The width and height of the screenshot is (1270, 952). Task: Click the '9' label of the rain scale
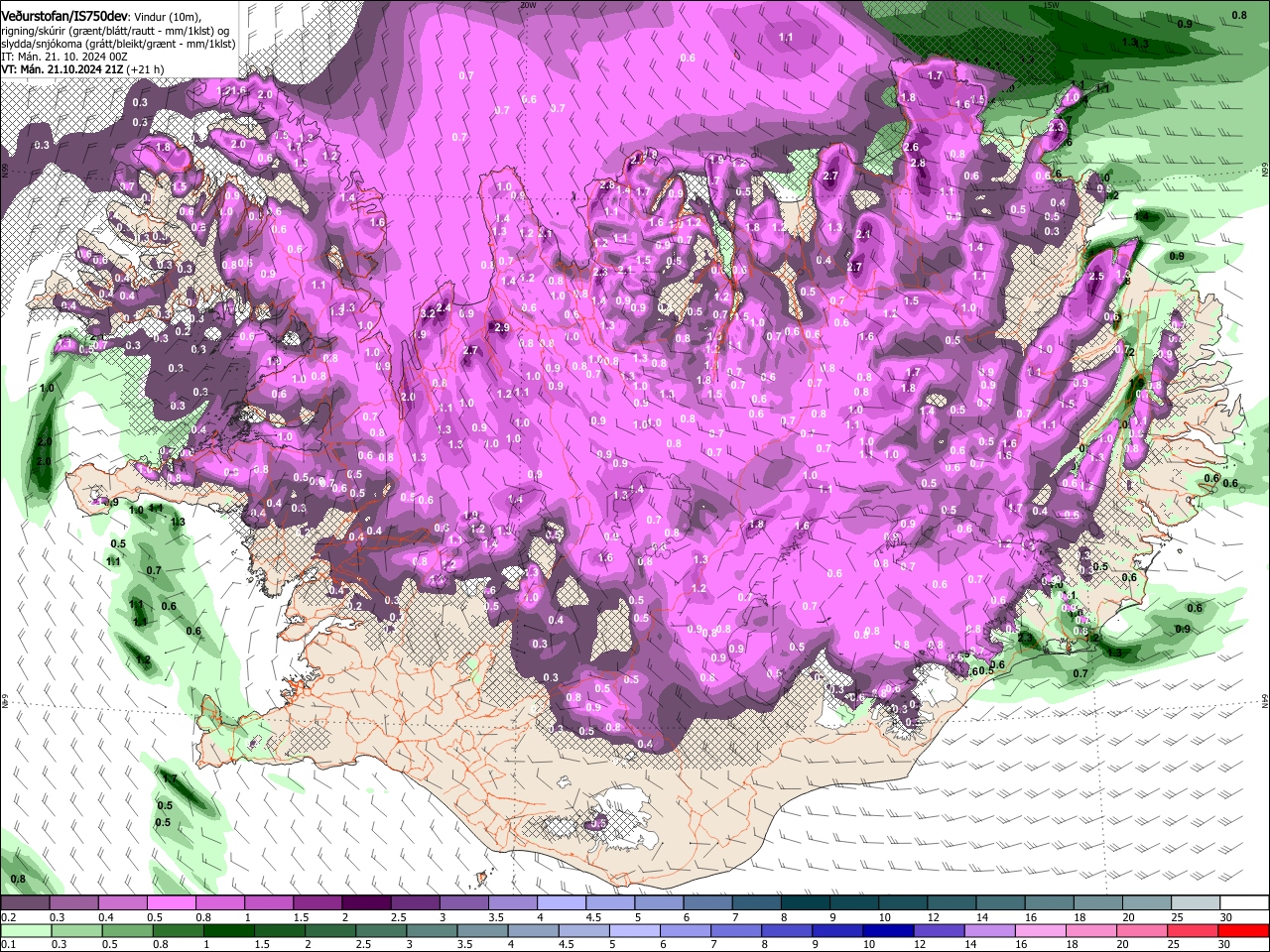click(x=816, y=944)
